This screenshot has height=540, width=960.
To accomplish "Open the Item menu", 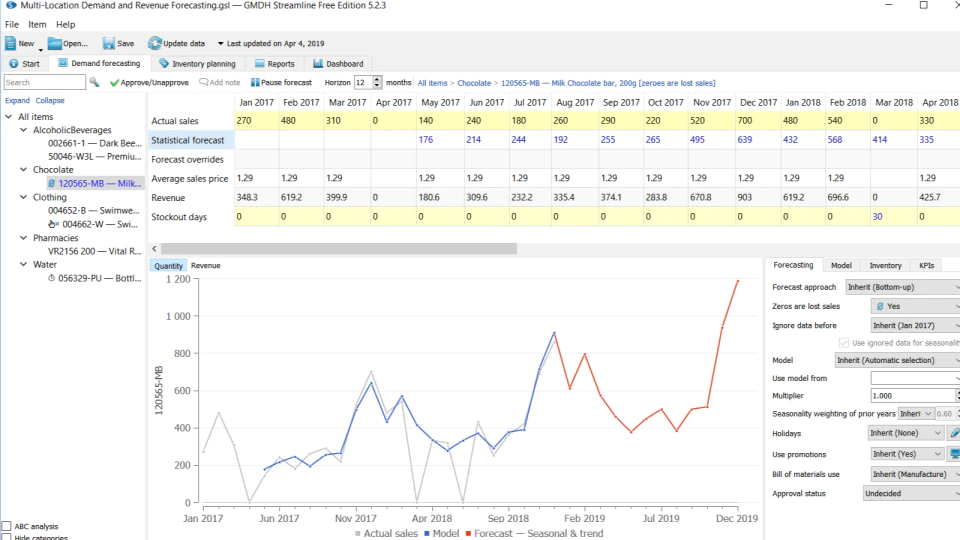I will [37, 24].
